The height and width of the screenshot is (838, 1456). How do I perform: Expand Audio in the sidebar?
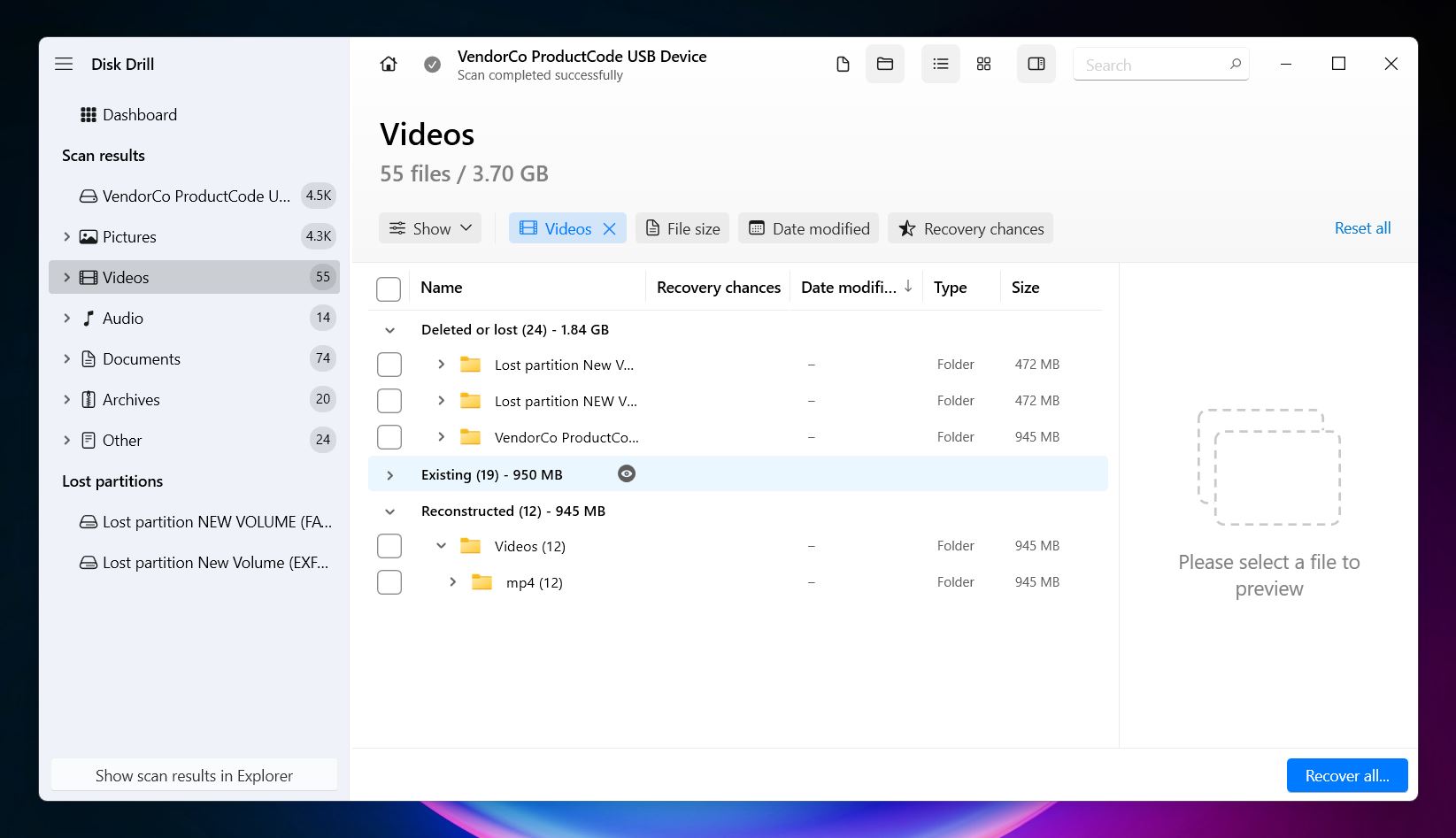(66, 318)
